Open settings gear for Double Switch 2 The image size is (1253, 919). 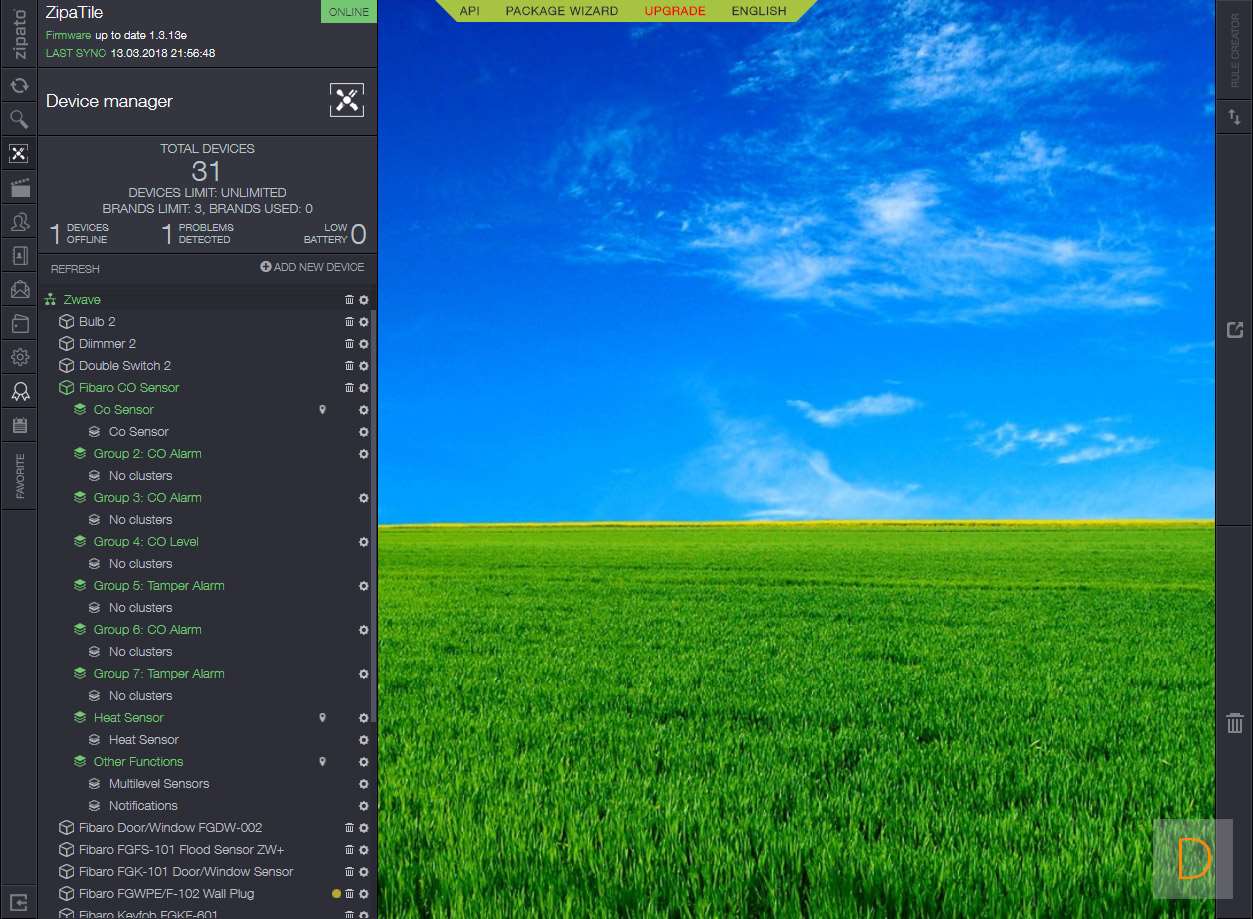point(364,366)
